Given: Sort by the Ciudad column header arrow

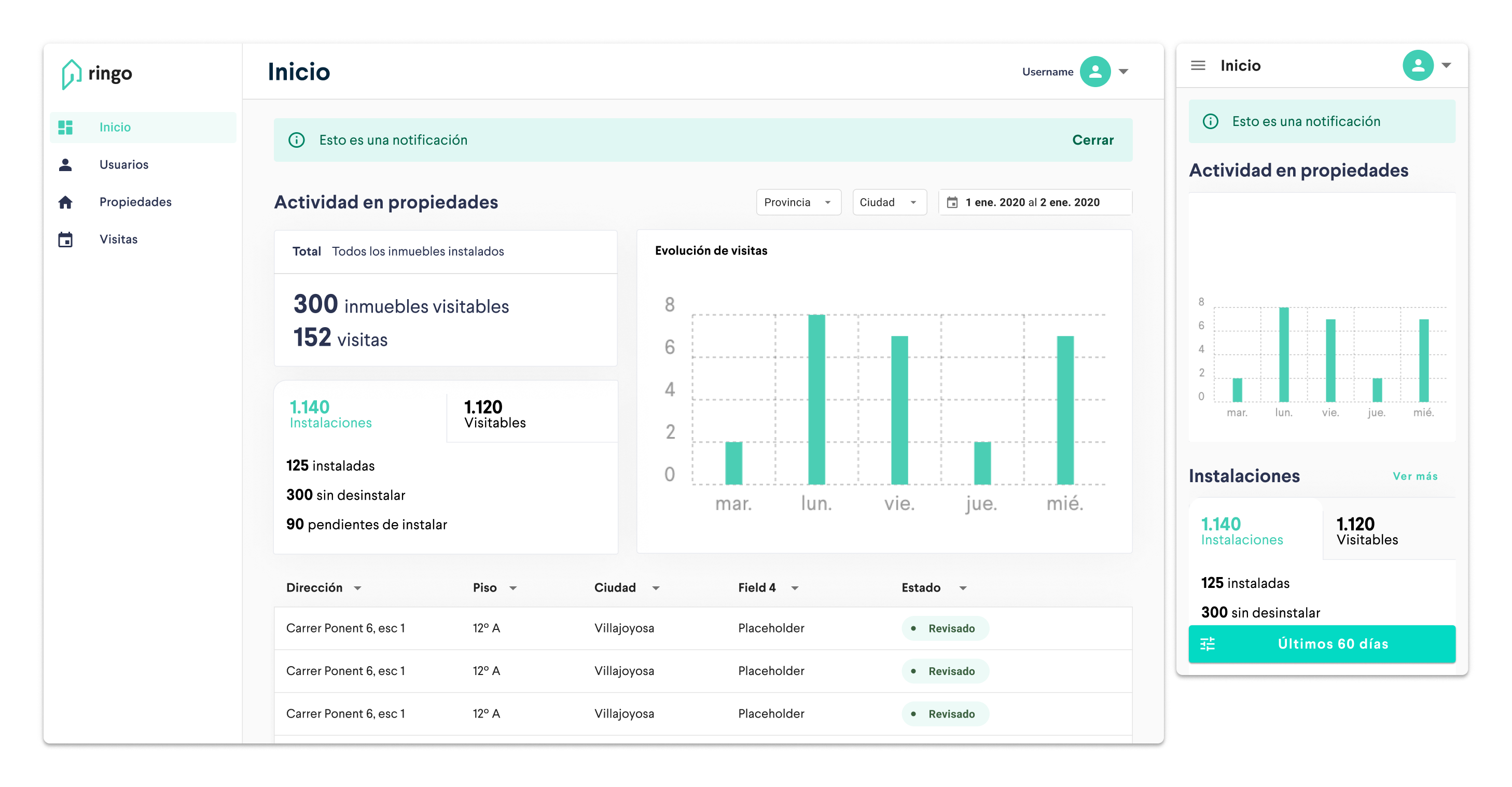Looking at the screenshot, I should click(x=656, y=588).
